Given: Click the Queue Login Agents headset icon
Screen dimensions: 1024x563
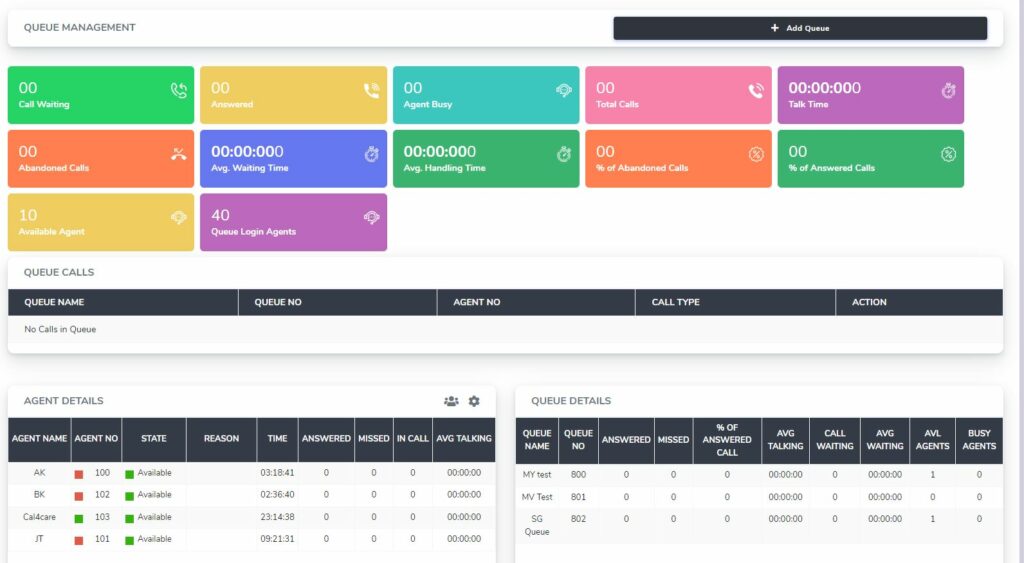Looking at the screenshot, I should click(x=371, y=217).
